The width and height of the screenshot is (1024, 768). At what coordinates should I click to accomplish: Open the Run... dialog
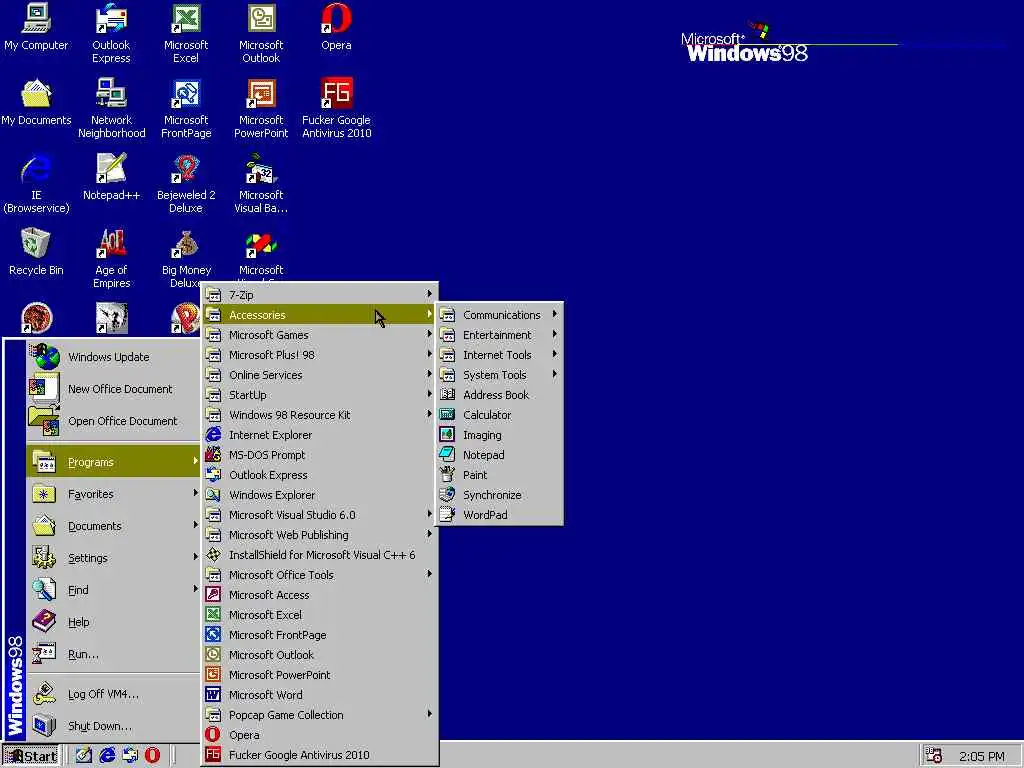(x=113, y=653)
